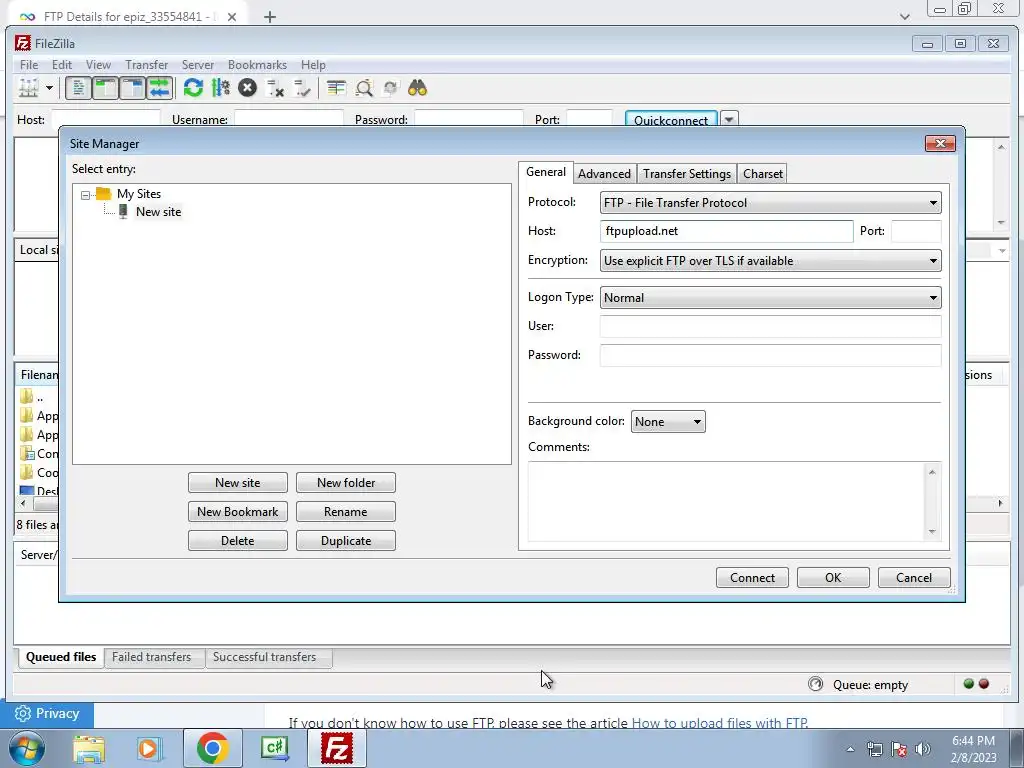Open Windows Explorer from the taskbar
Image resolution: width=1024 pixels, height=768 pixels.
tap(89, 749)
